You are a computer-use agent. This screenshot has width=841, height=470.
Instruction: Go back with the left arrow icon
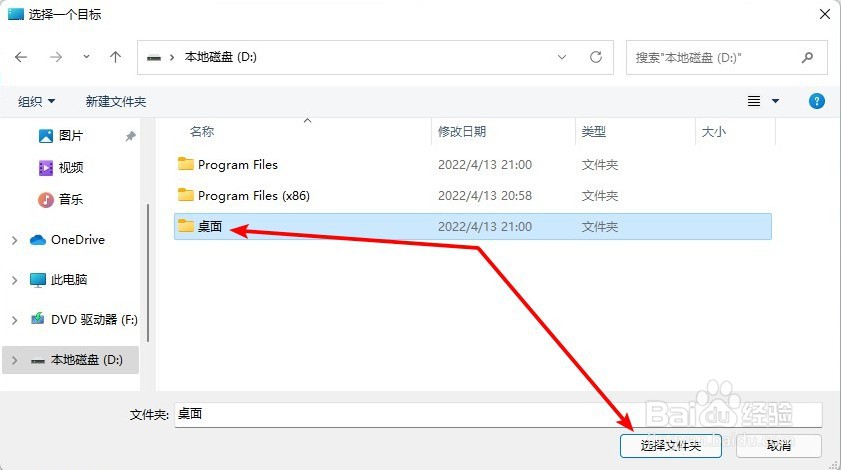21,57
